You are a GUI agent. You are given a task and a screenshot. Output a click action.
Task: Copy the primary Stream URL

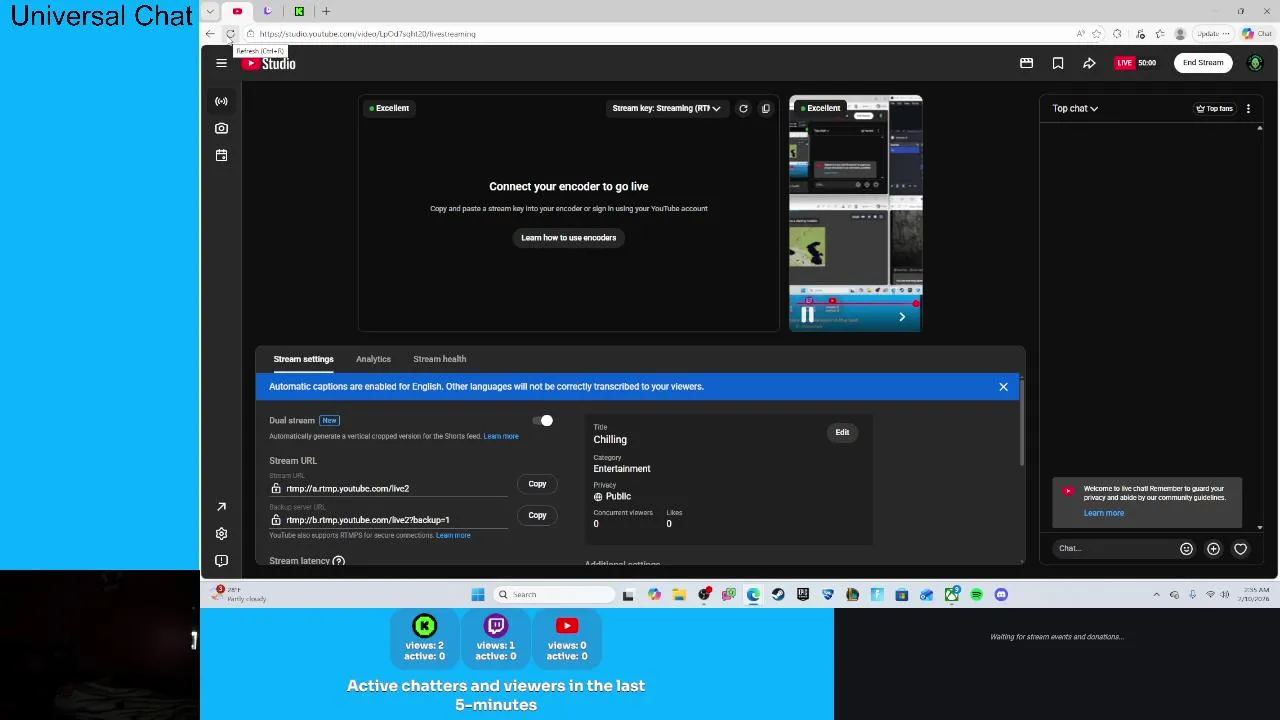click(x=537, y=484)
